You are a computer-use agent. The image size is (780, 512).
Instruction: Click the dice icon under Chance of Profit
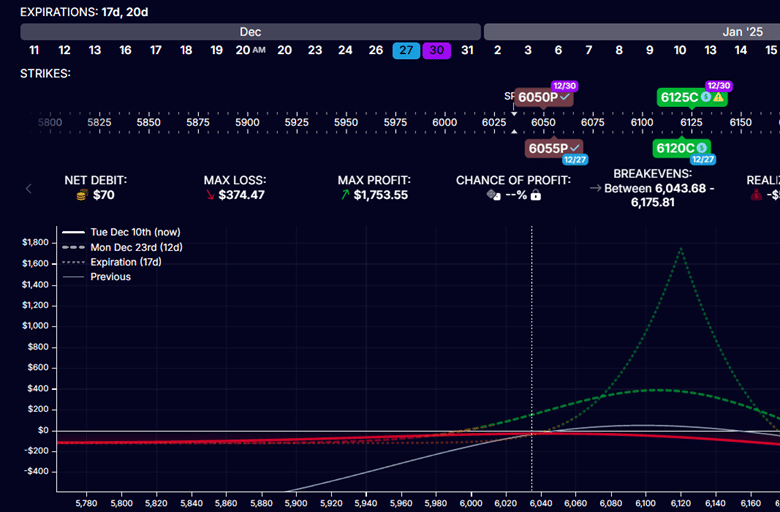point(493,195)
